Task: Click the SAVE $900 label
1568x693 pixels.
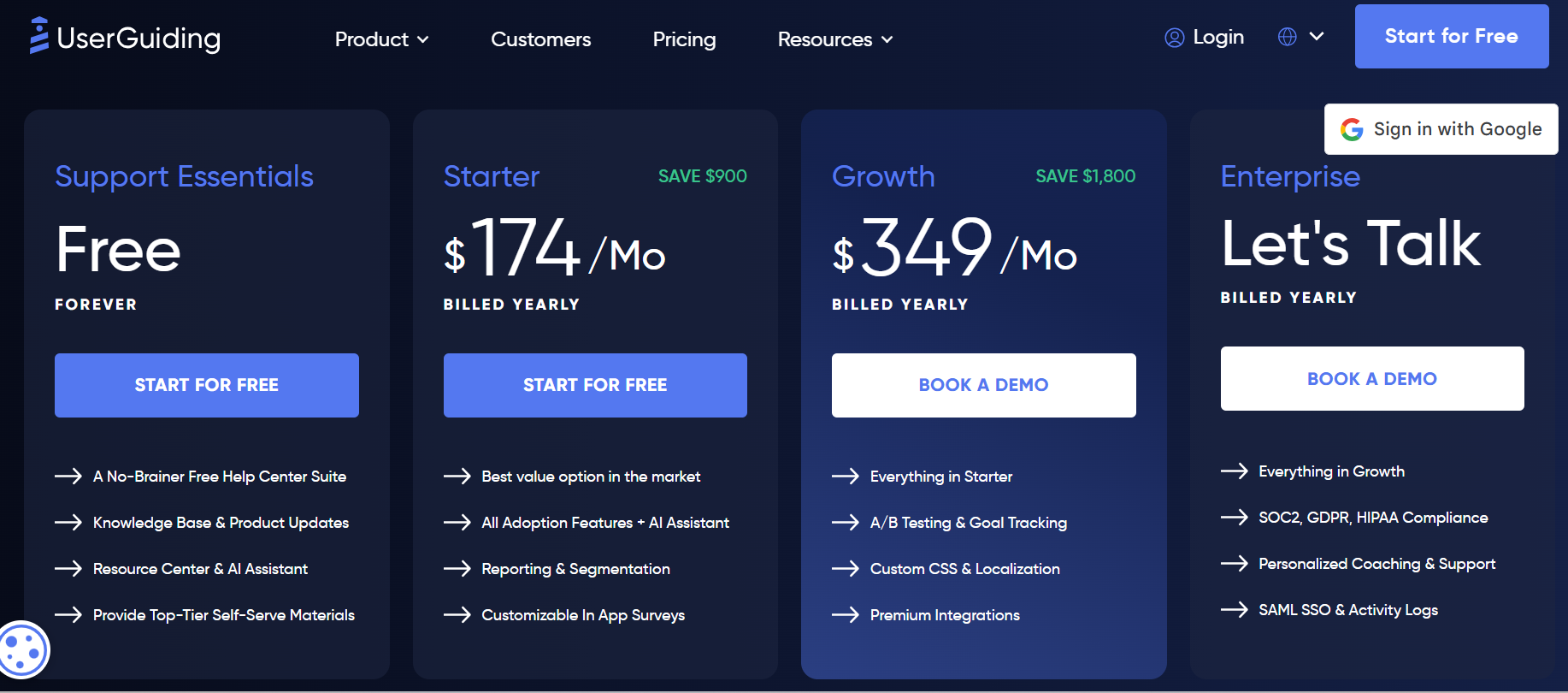Action: pyautogui.click(x=703, y=176)
